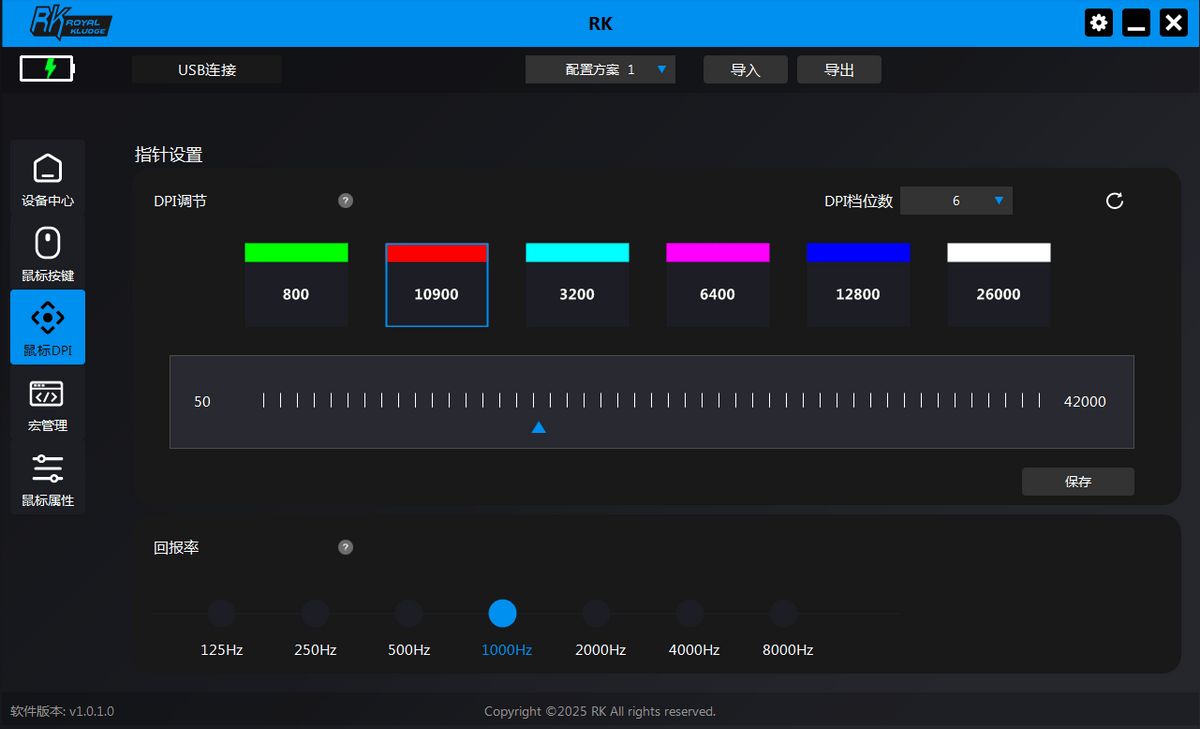Open the 鼠标按键 mouse buttons page
This screenshot has height=729, width=1200.
point(48,253)
